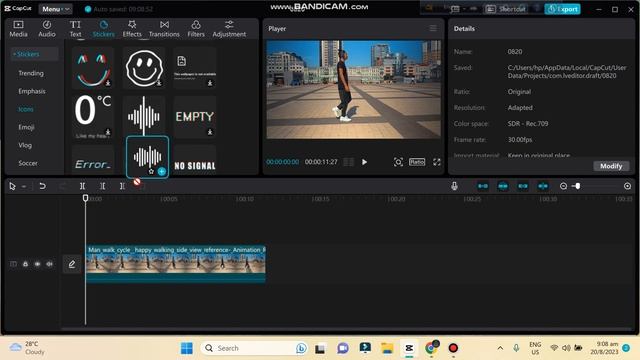Image resolution: width=640 pixels, height=360 pixels.
Task: Open the Transitions tab
Action: [164, 29]
